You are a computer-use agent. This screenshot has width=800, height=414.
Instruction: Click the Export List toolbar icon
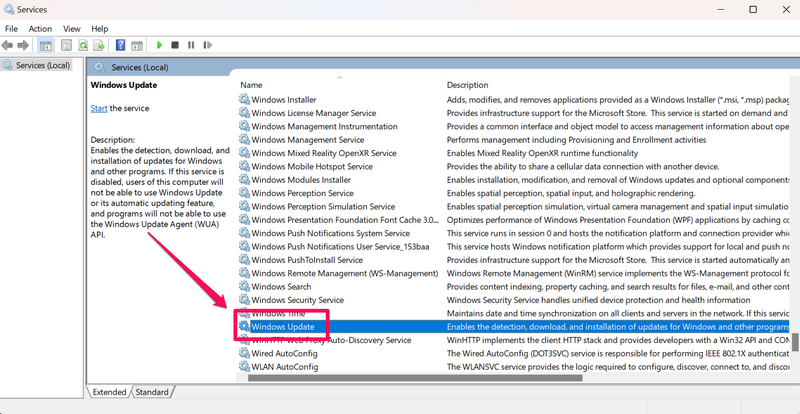coord(100,45)
